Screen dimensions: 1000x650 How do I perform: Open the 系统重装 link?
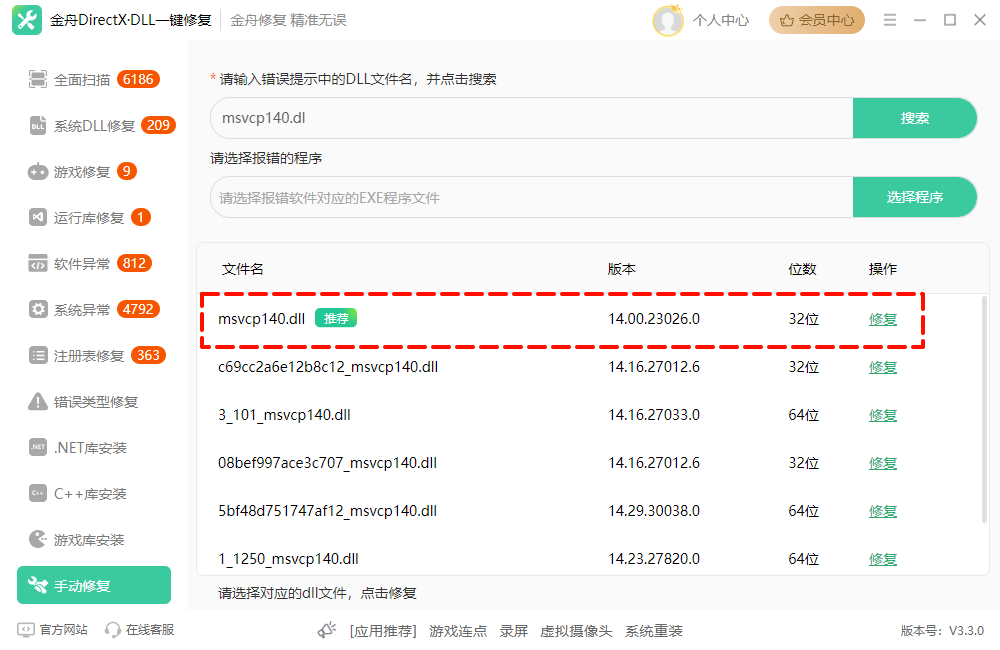click(x=654, y=631)
